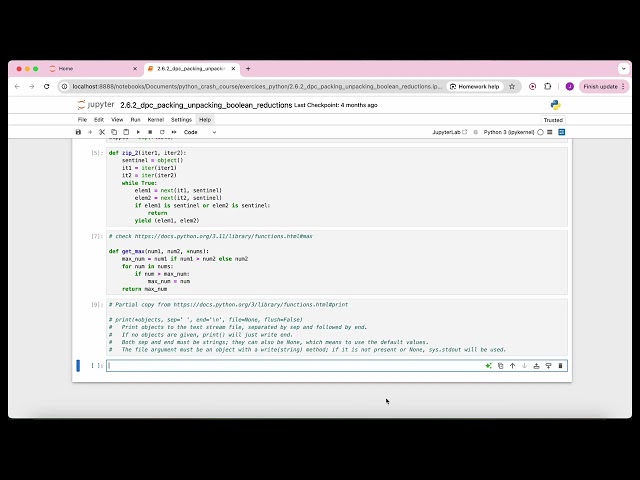Restart kernel and run all cells
The width and height of the screenshot is (640, 480).
tap(174, 132)
